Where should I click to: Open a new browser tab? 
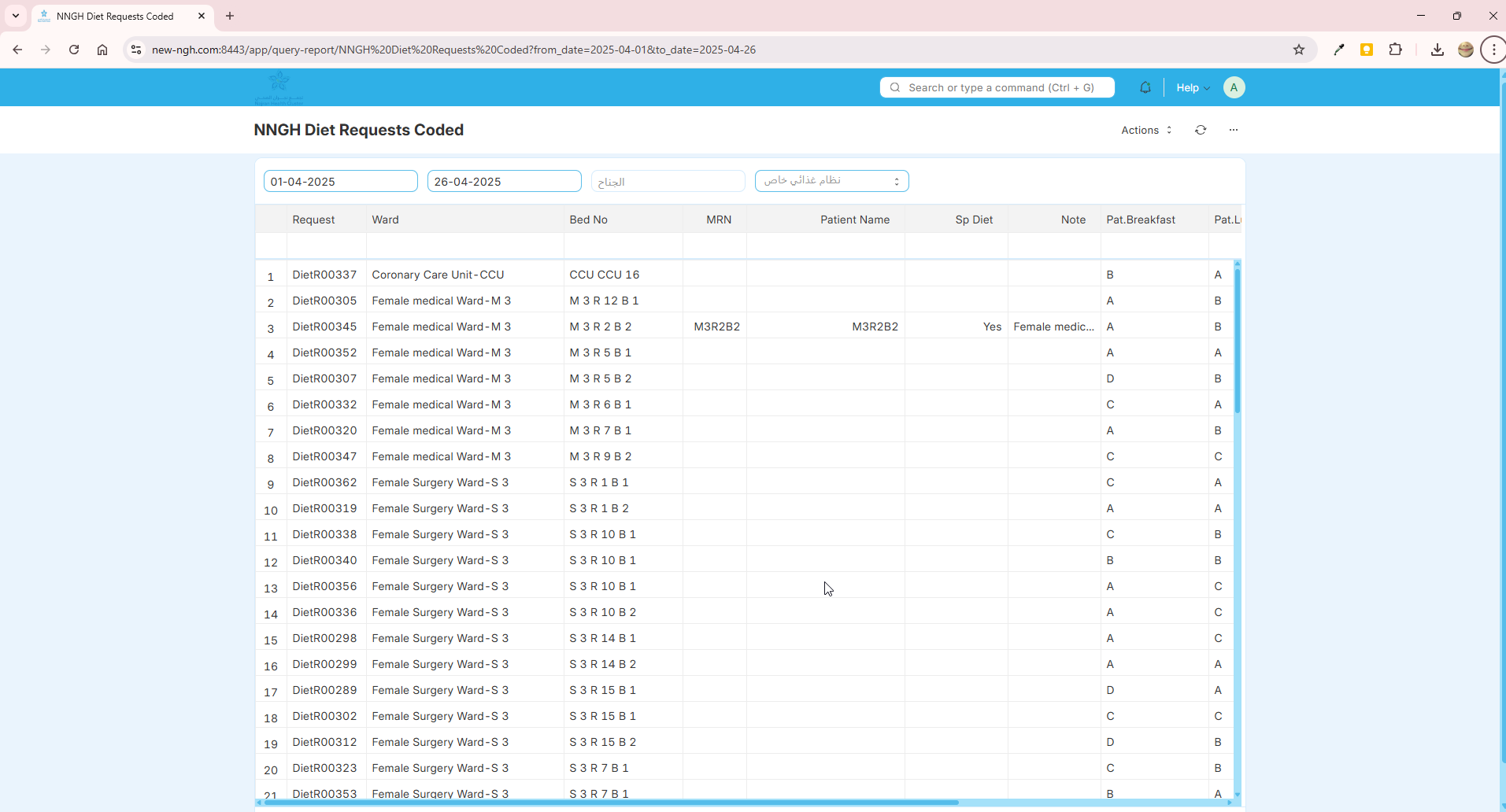pos(230,16)
